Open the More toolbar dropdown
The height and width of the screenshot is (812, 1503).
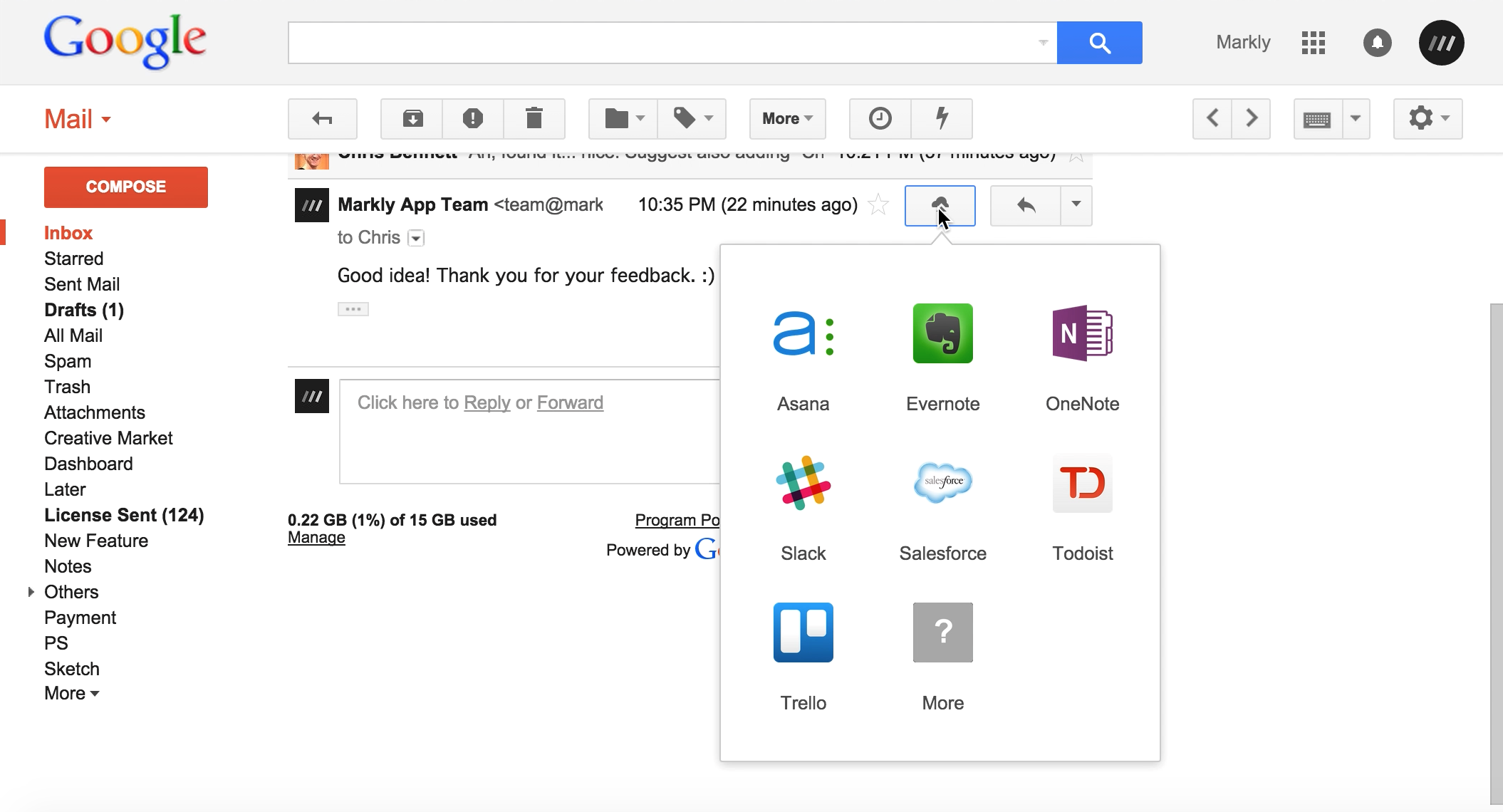(x=787, y=118)
